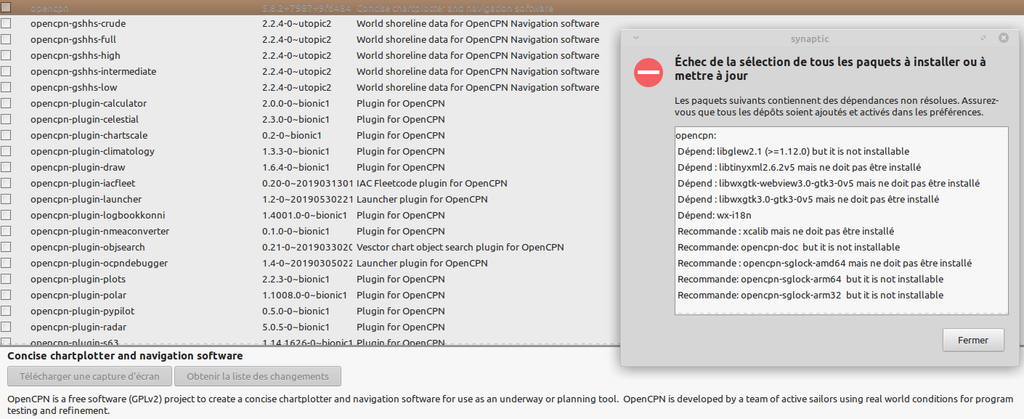1024x419 pixels.
Task: Toggle the opencpn-plugin-plots checkbox
Action: click(x=6, y=279)
